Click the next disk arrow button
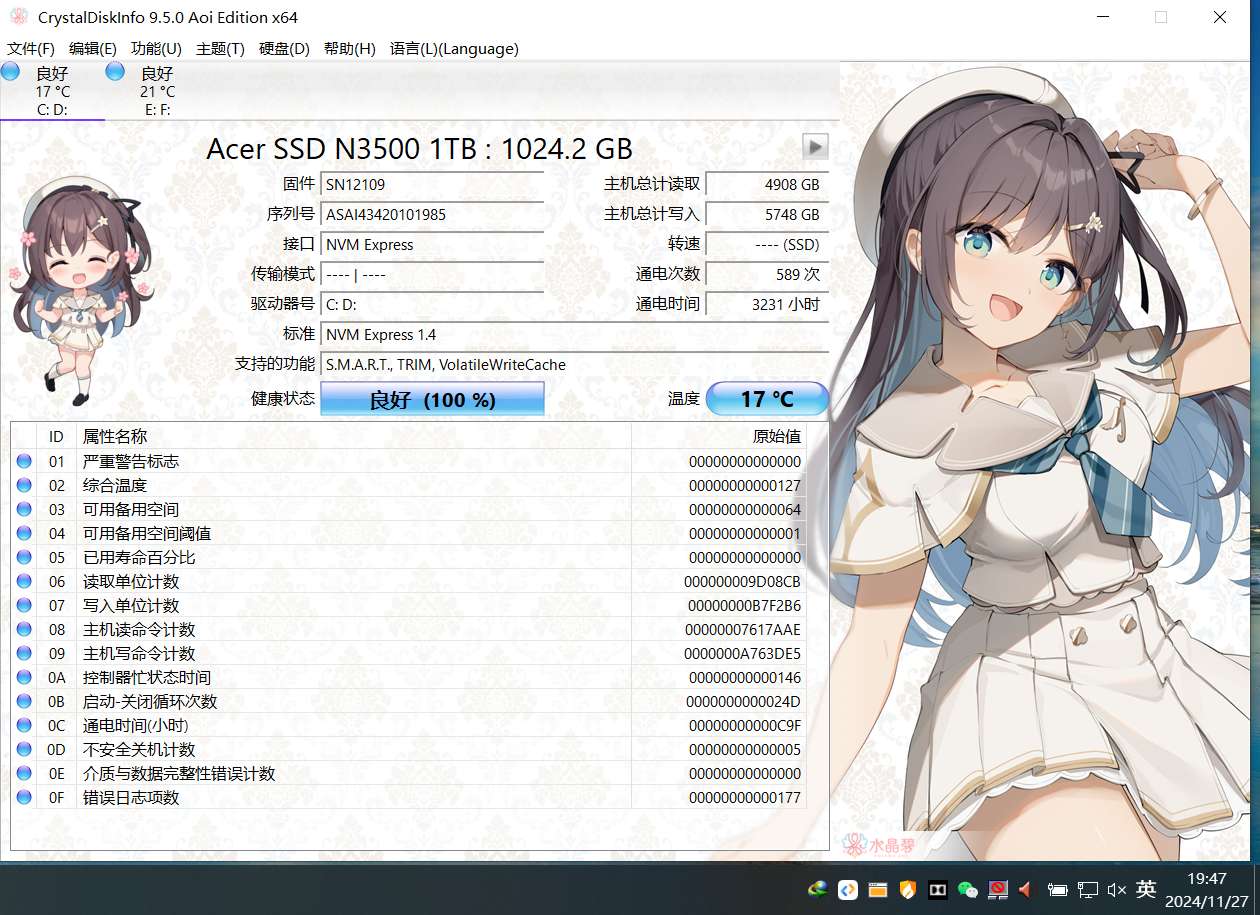The height and width of the screenshot is (915, 1260). (x=815, y=146)
